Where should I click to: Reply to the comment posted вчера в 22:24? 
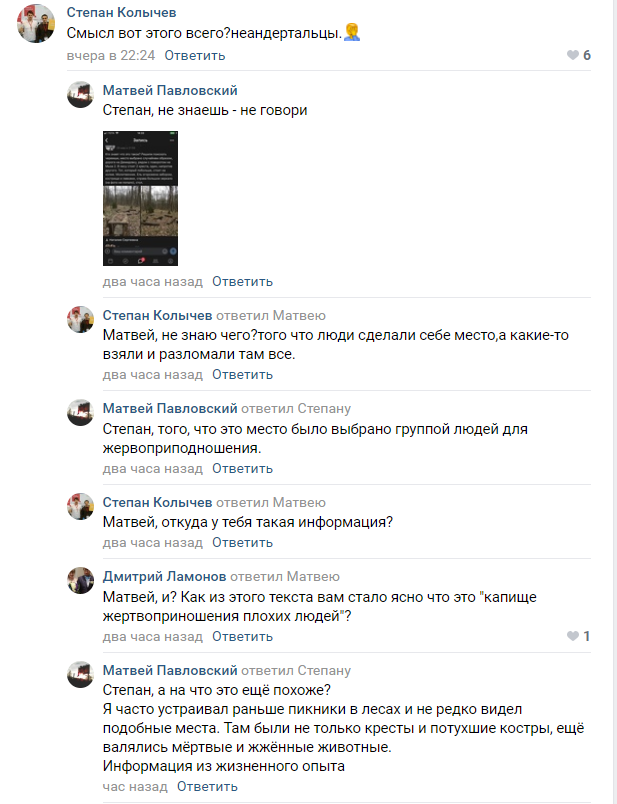194,55
